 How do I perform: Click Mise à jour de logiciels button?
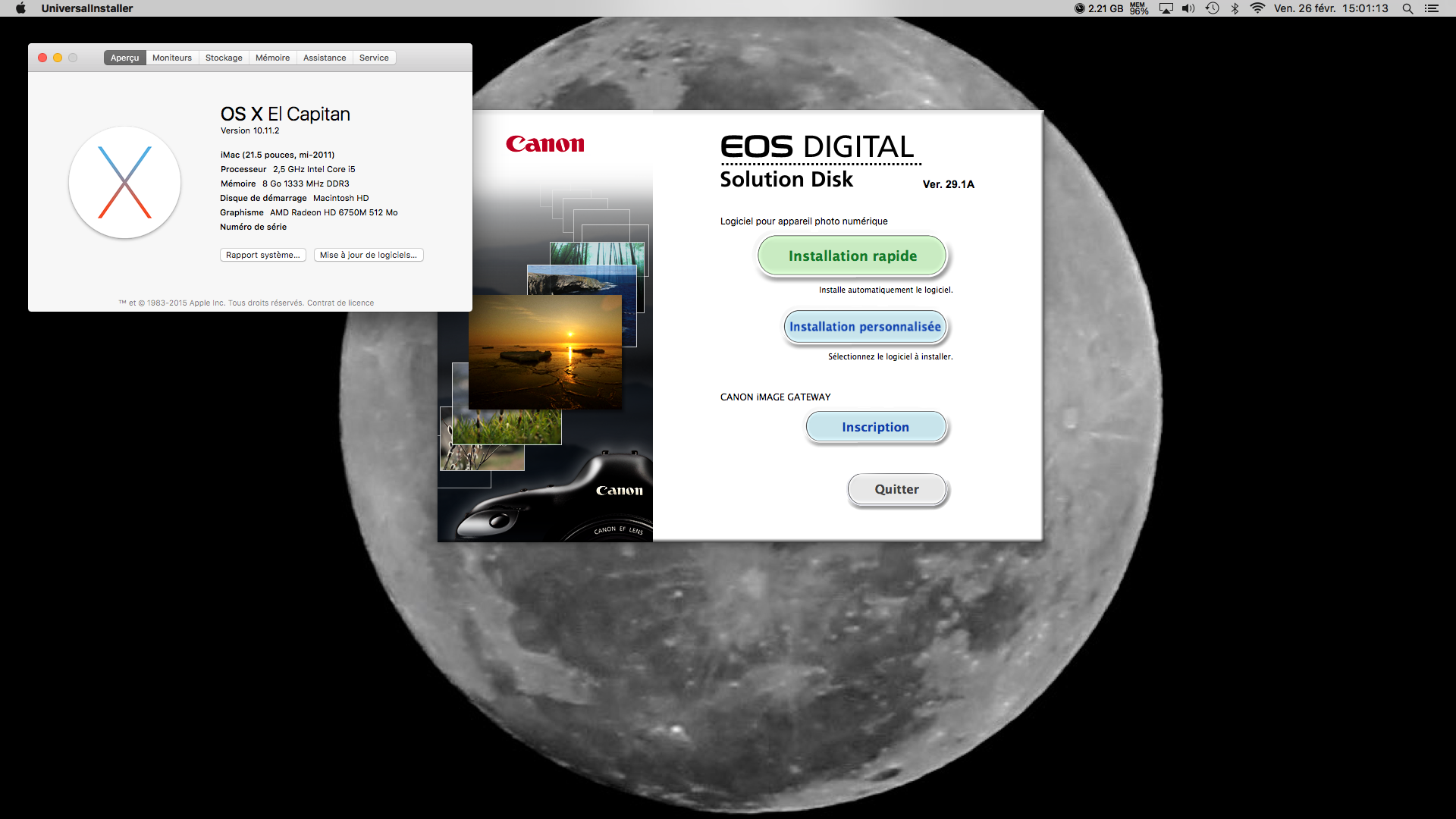pos(369,255)
